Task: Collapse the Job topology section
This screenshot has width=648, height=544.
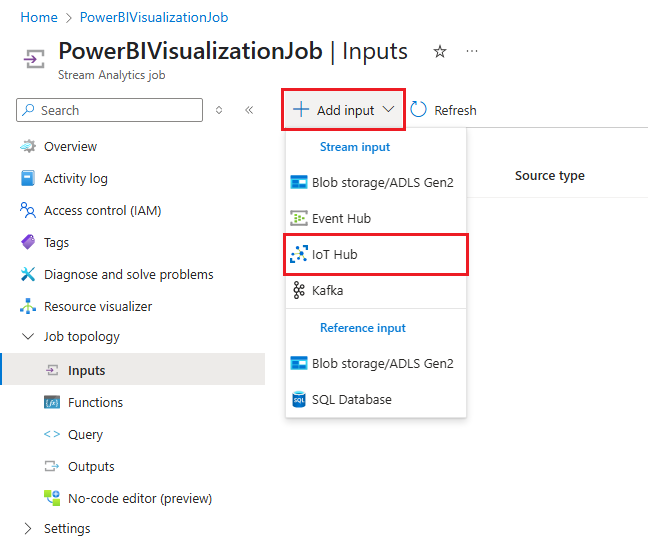Action: (x=28, y=337)
